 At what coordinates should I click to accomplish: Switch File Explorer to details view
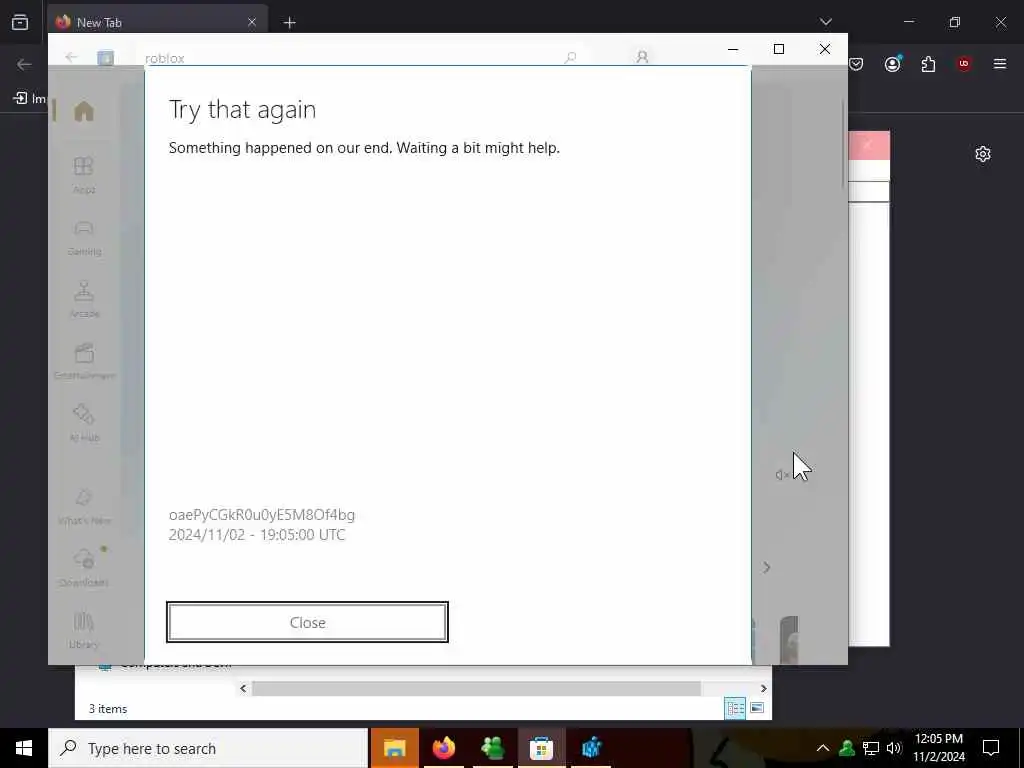click(x=735, y=708)
